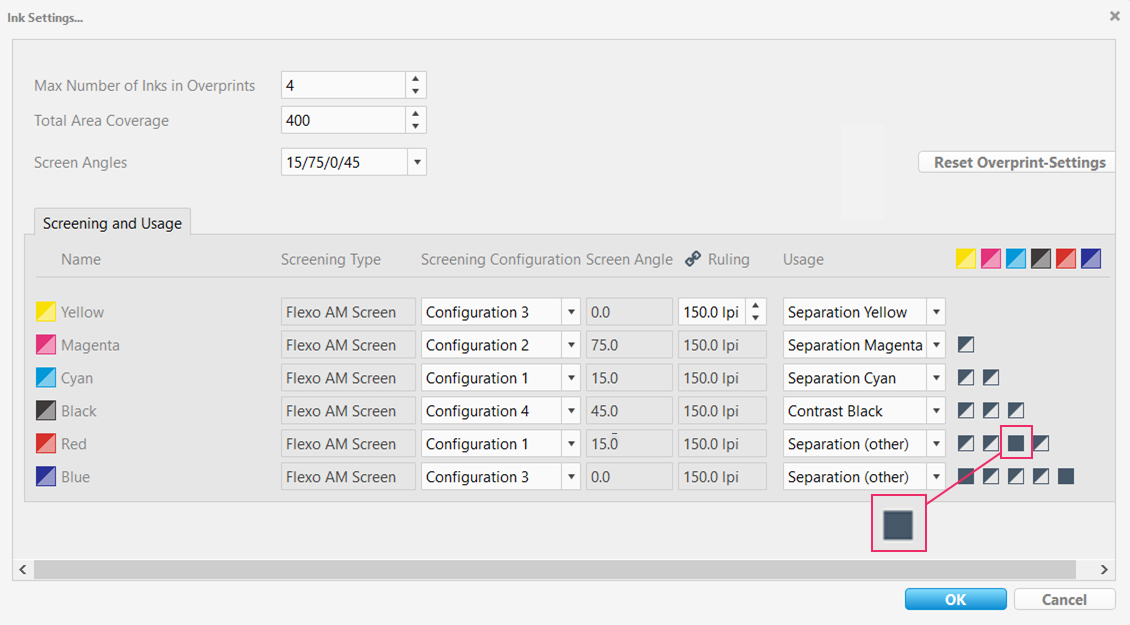The image size is (1130, 625).
Task: Click the Red ink color icon in the Name column
Action: coord(45,443)
